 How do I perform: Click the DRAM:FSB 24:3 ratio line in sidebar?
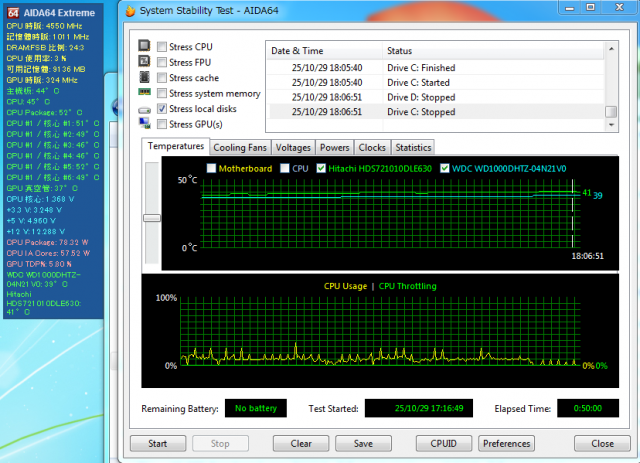pyautogui.click(x=45, y=47)
